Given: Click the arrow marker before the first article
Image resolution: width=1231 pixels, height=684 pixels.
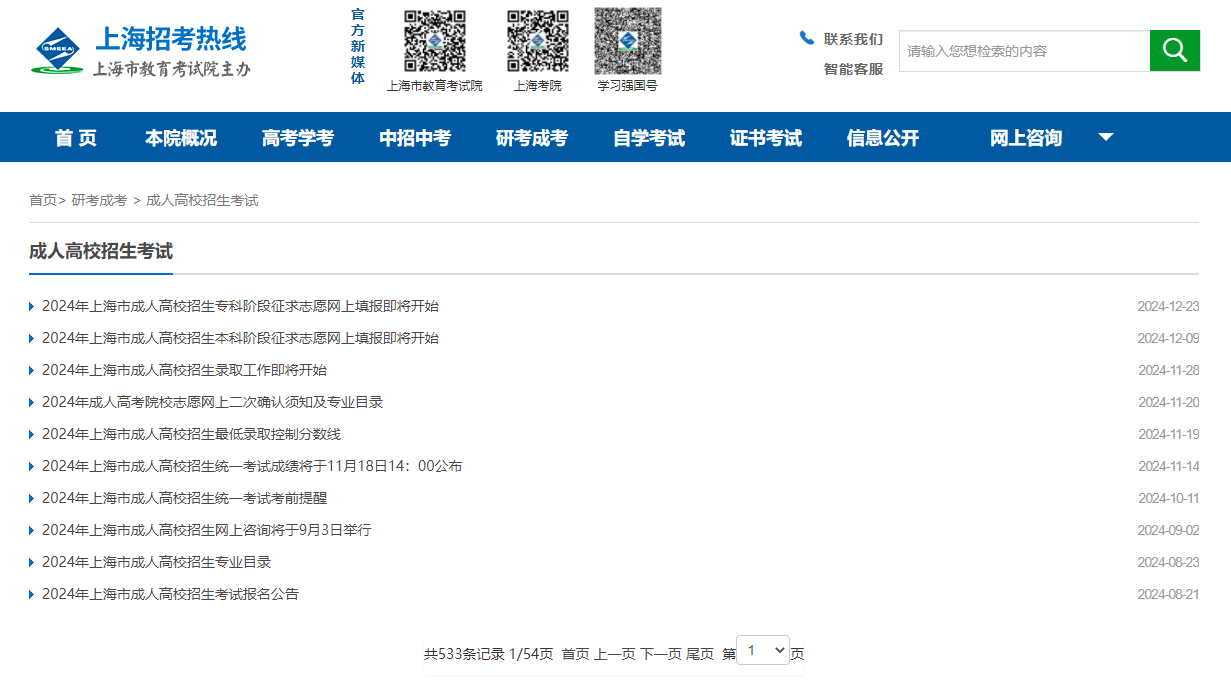Looking at the screenshot, I should click(x=29, y=307).
